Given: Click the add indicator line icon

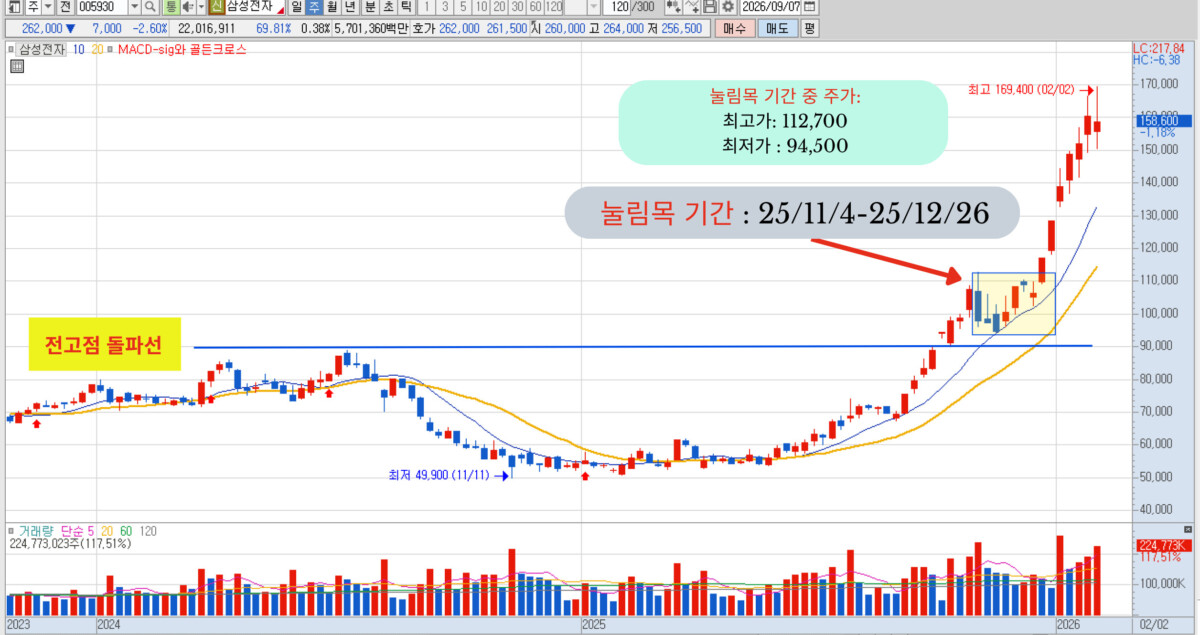Looking at the screenshot, I should 691,7.
